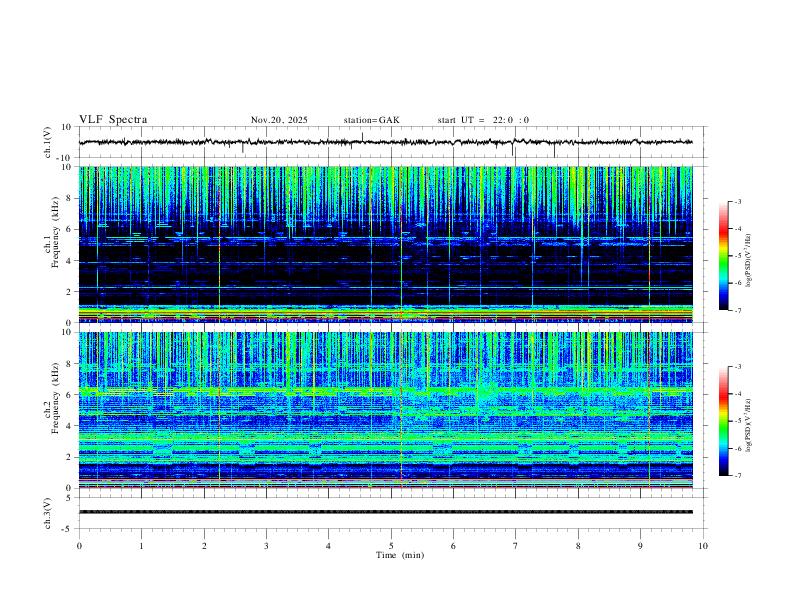Click the time axis tick label "10"
This screenshot has width=792, height=612.
coord(703,546)
